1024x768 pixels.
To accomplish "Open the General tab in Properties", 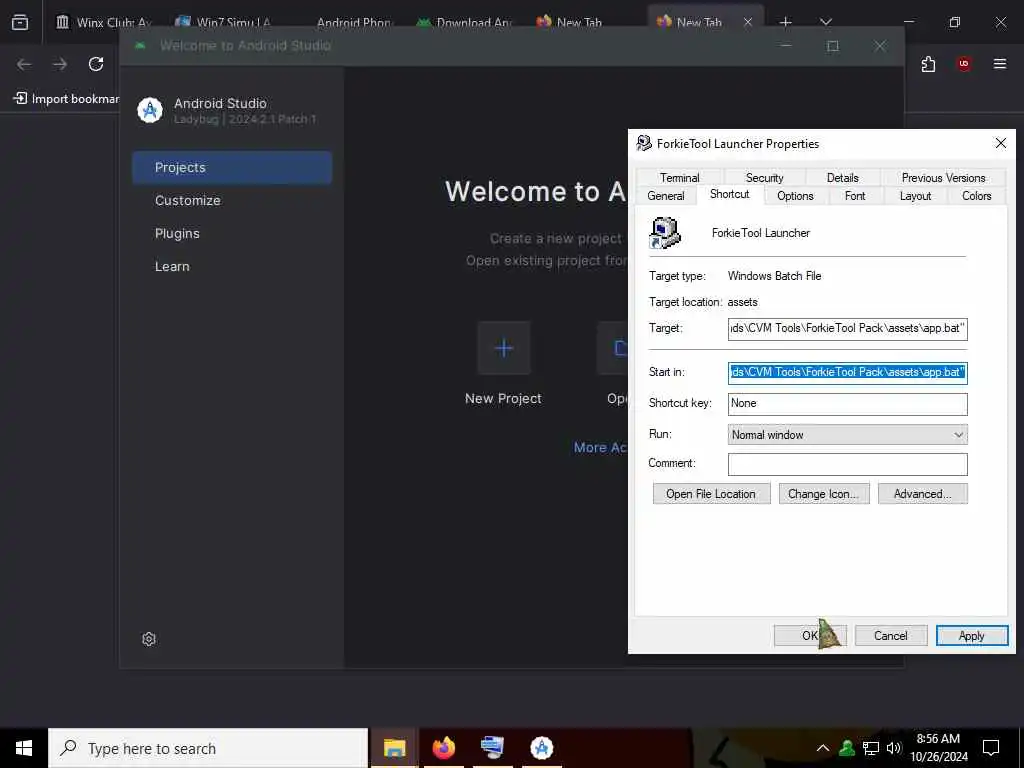I will click(665, 196).
